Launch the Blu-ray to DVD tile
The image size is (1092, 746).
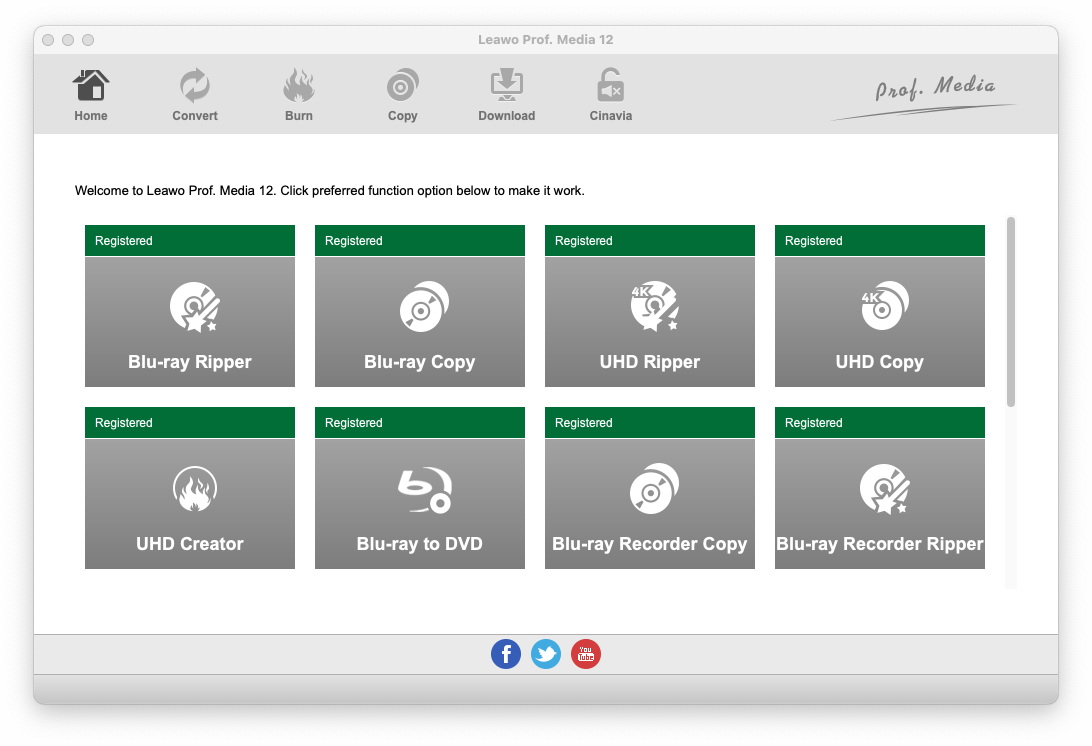coord(420,504)
